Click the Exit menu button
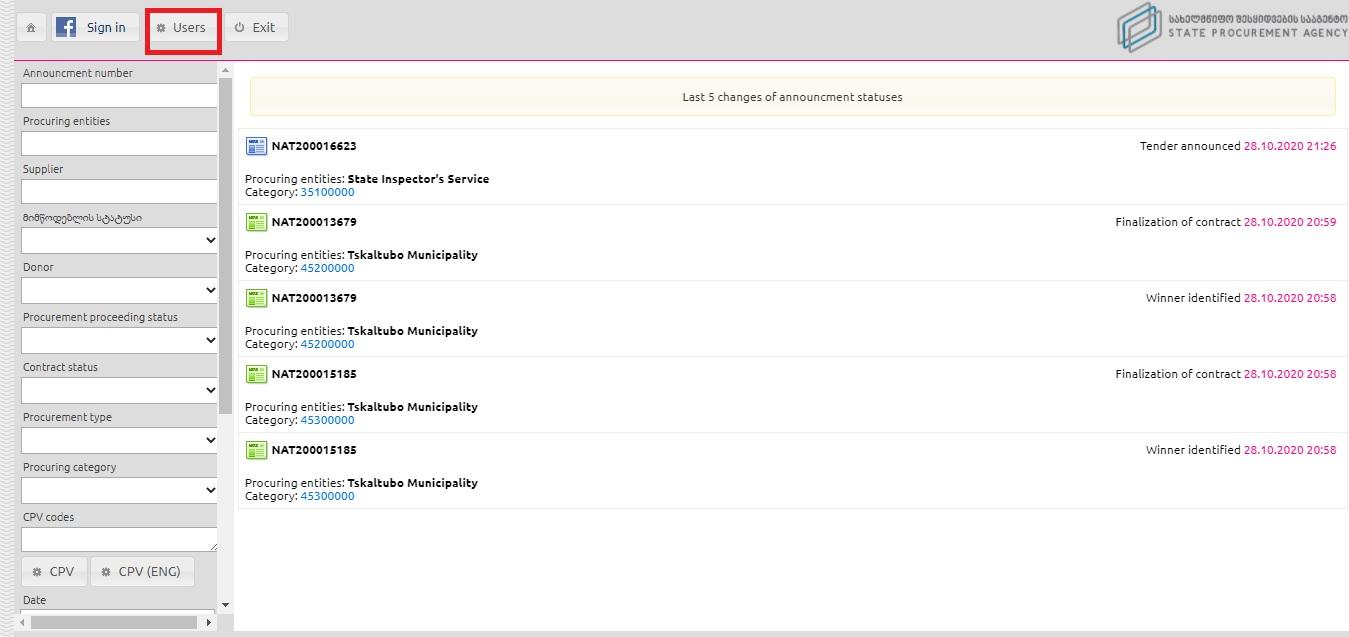1349x637 pixels. point(255,28)
